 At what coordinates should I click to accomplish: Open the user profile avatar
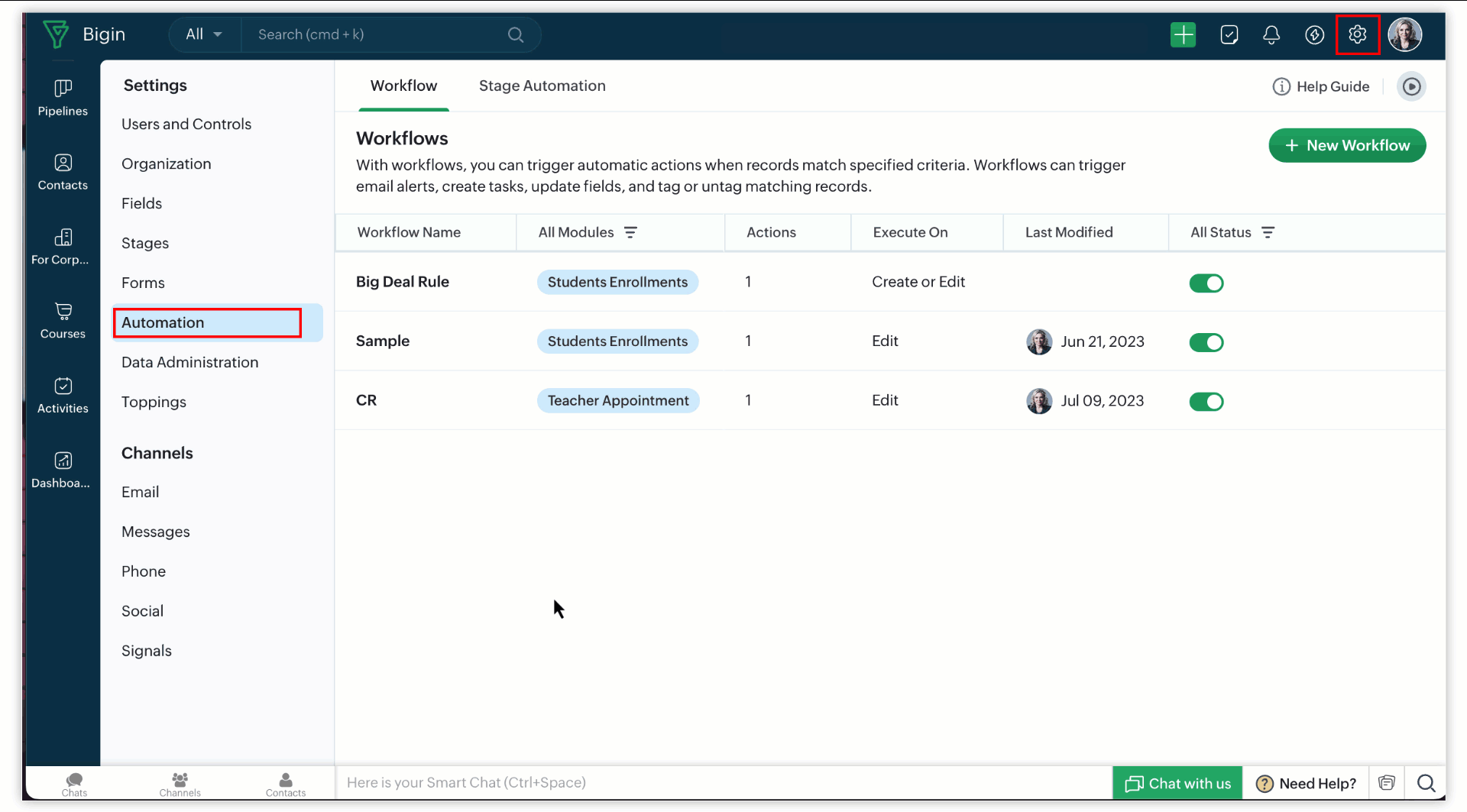coord(1404,34)
